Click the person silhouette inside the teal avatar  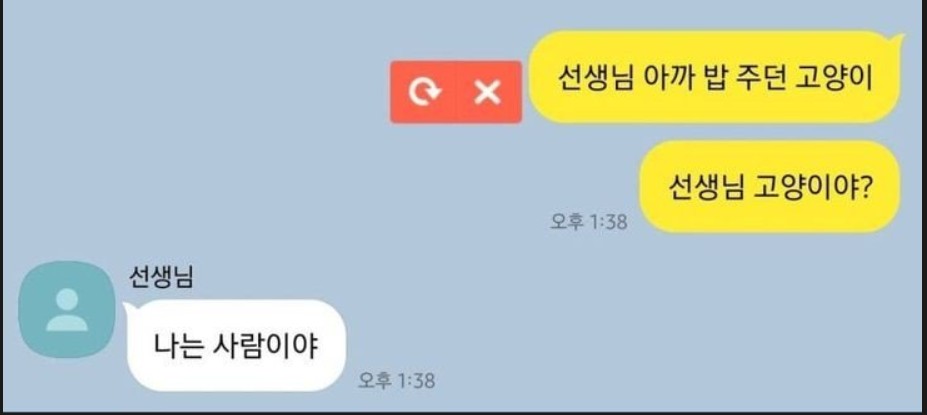(x=67, y=309)
